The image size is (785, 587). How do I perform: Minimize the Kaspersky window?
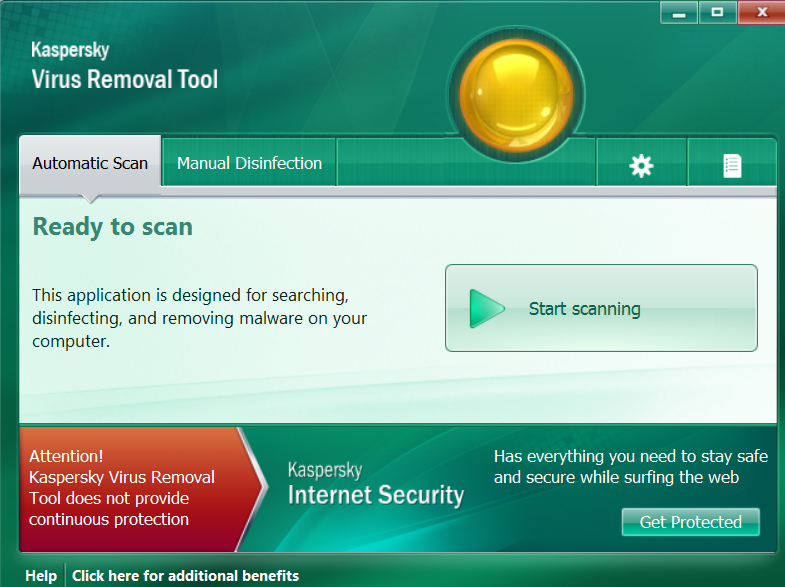679,12
